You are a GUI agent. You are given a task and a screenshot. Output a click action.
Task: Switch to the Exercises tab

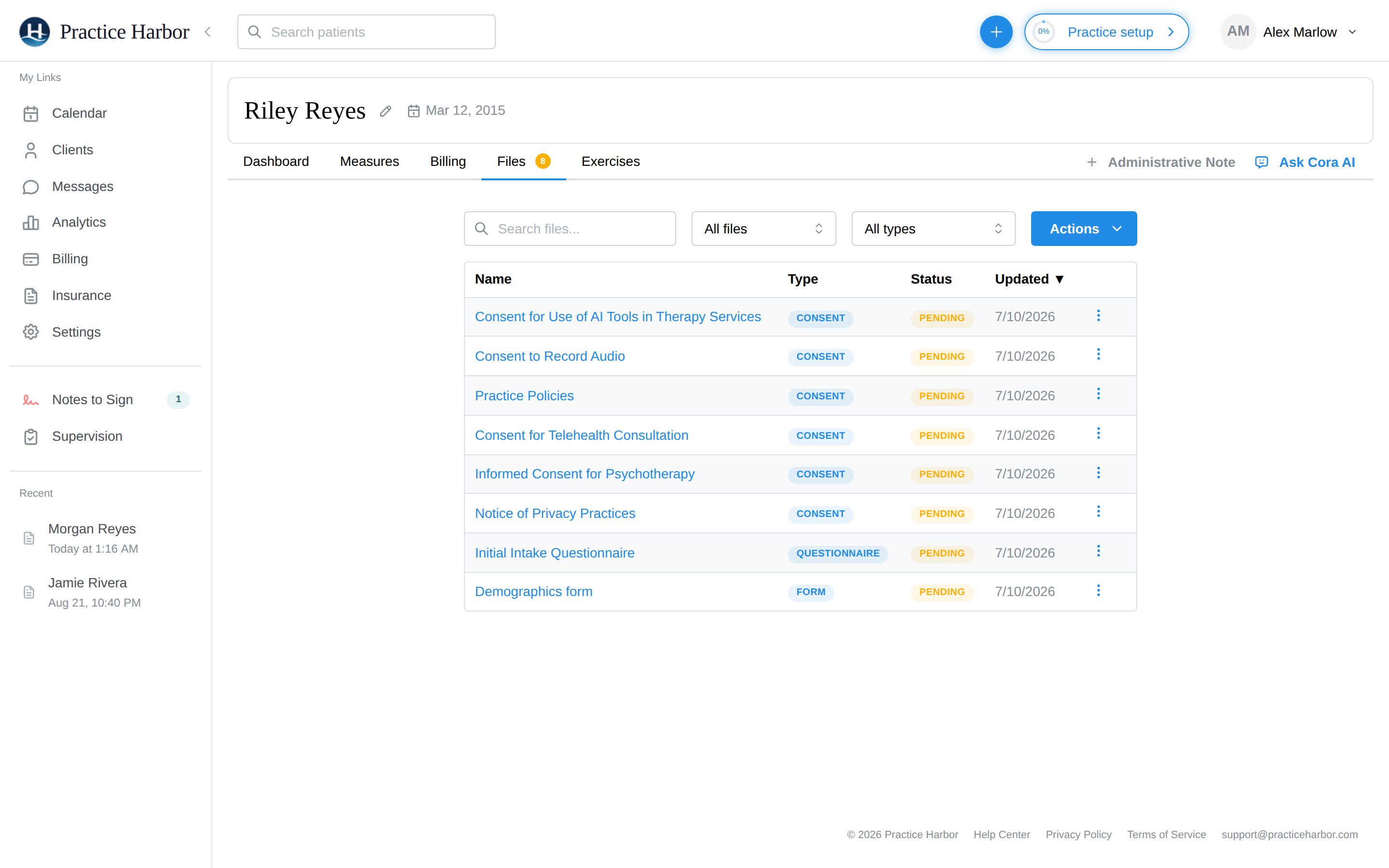(x=611, y=162)
